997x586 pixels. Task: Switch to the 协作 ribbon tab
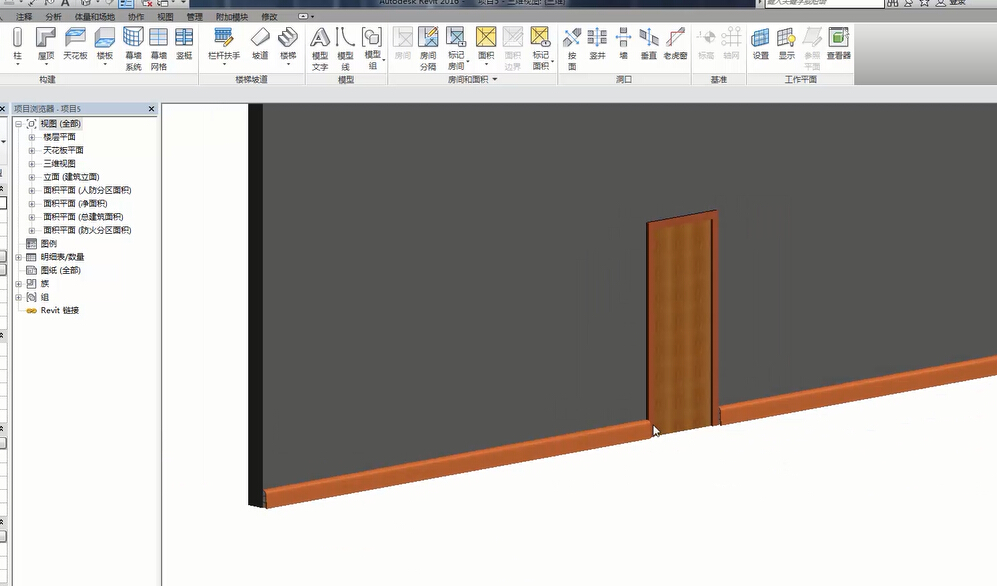pyautogui.click(x=136, y=17)
